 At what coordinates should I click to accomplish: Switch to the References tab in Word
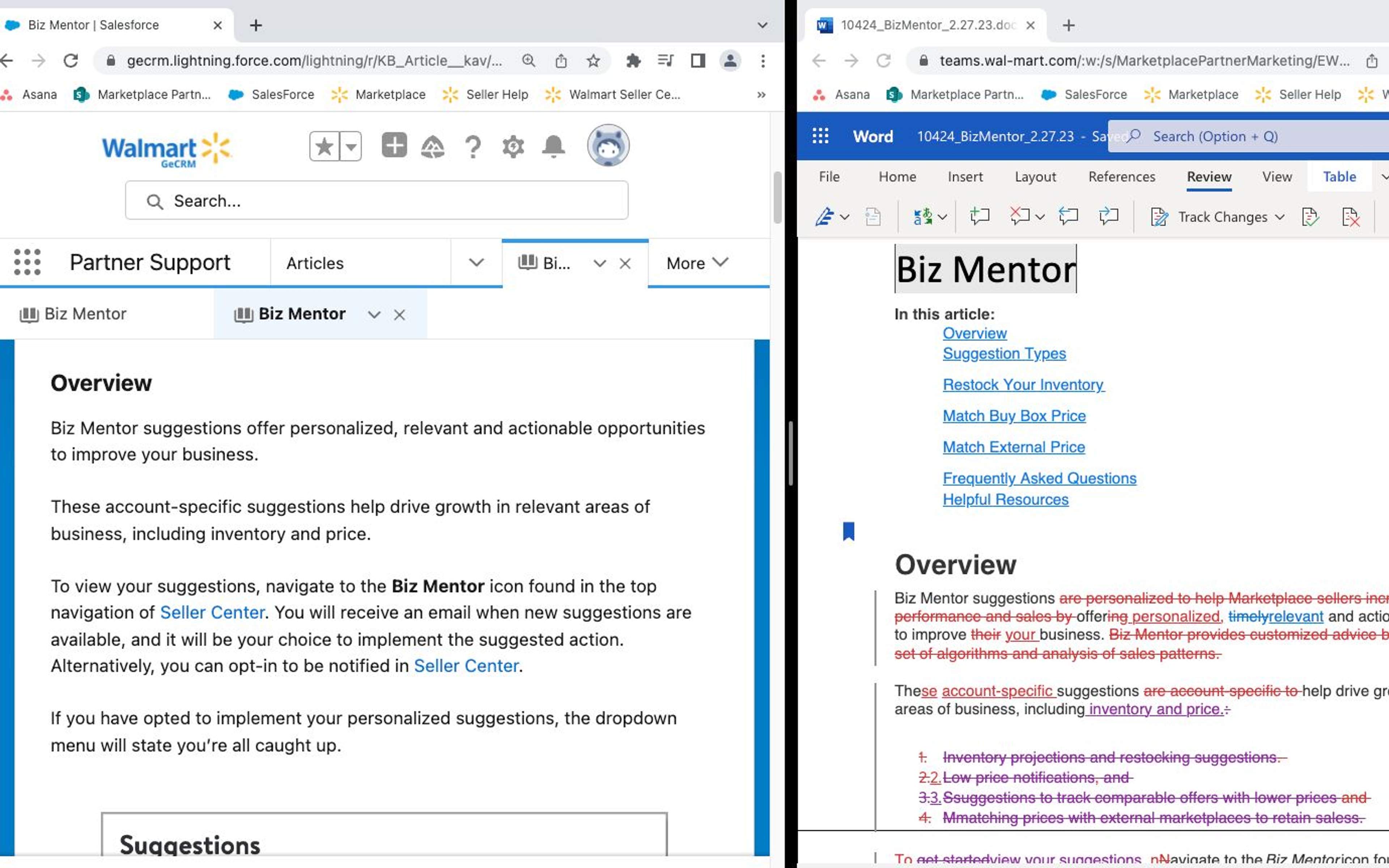1122,177
